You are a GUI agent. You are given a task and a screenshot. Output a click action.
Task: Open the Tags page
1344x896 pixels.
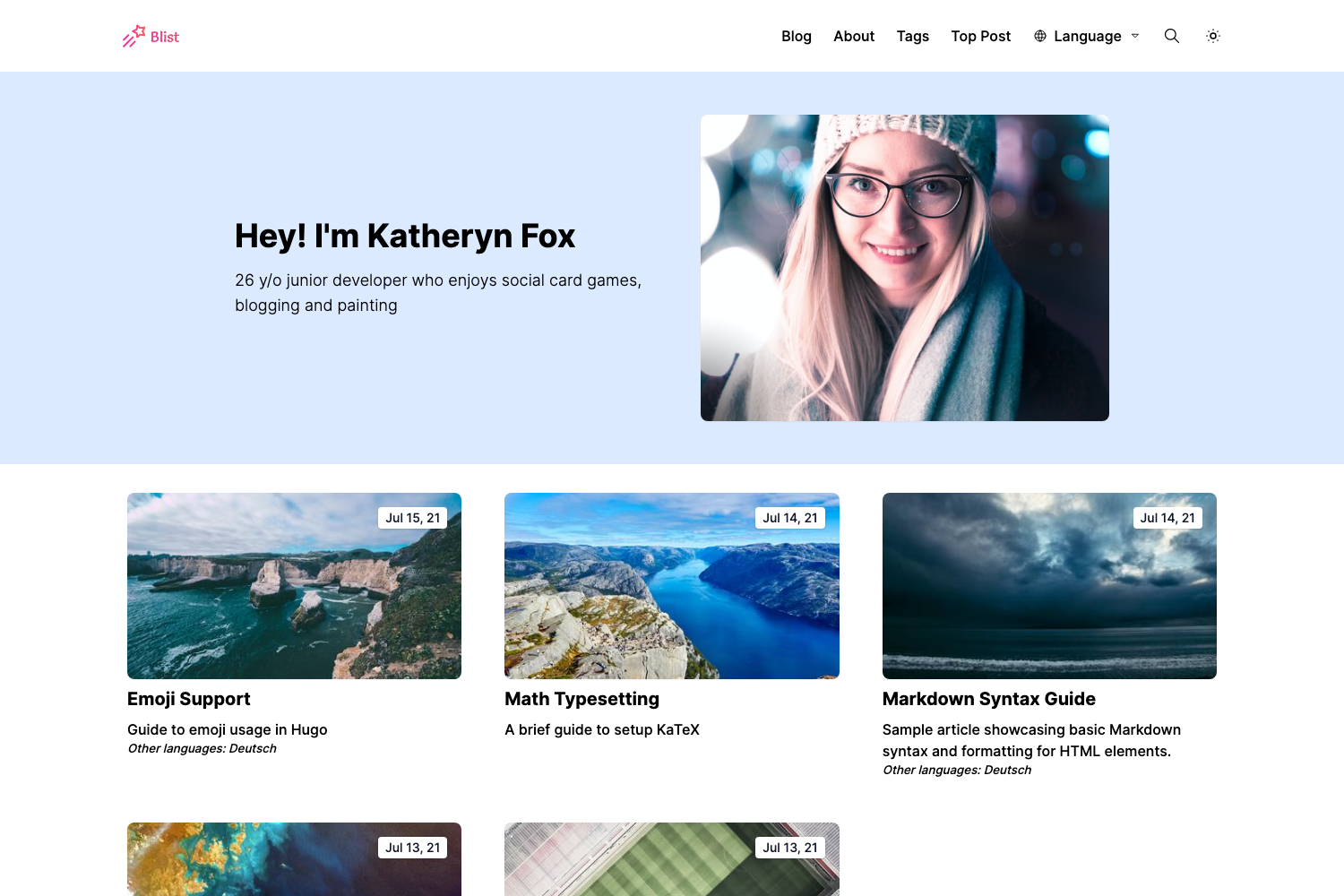coord(912,36)
